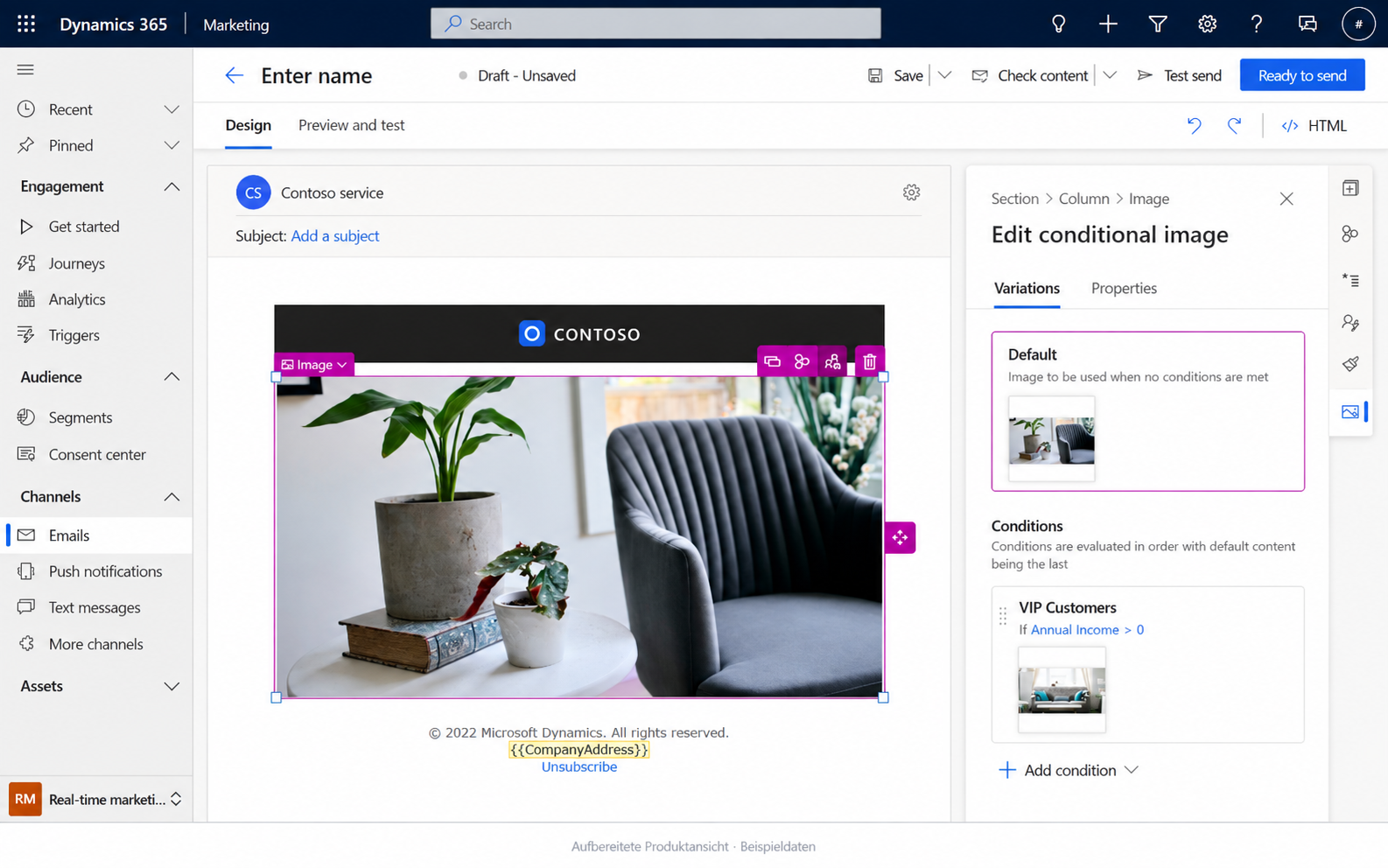Click the question mark help icon
Image resolution: width=1388 pixels, height=868 pixels.
point(1257,24)
